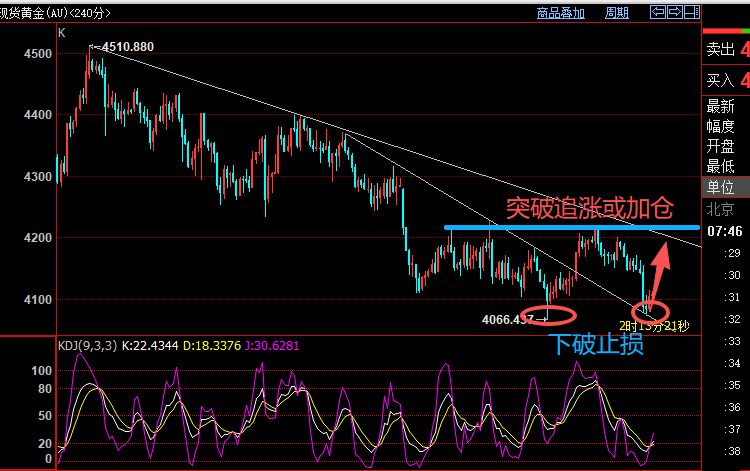750x471 pixels.
Task: Select the 最新 latest price row
Action: point(726,106)
